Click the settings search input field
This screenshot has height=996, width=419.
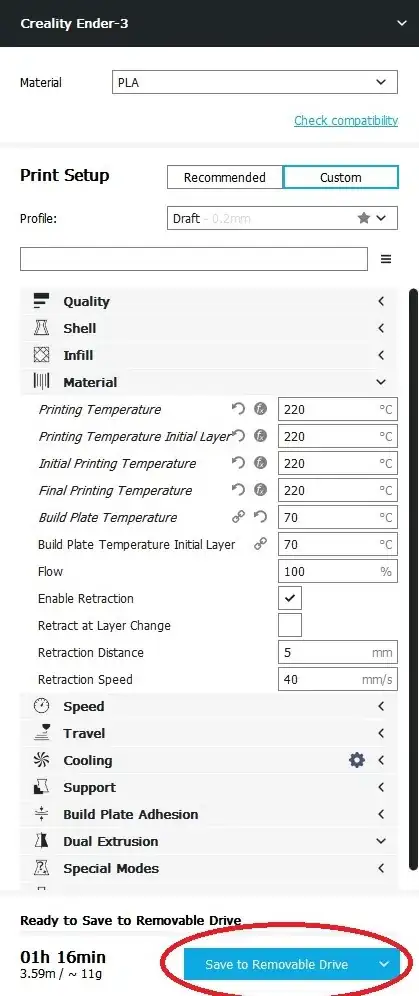pyautogui.click(x=194, y=259)
